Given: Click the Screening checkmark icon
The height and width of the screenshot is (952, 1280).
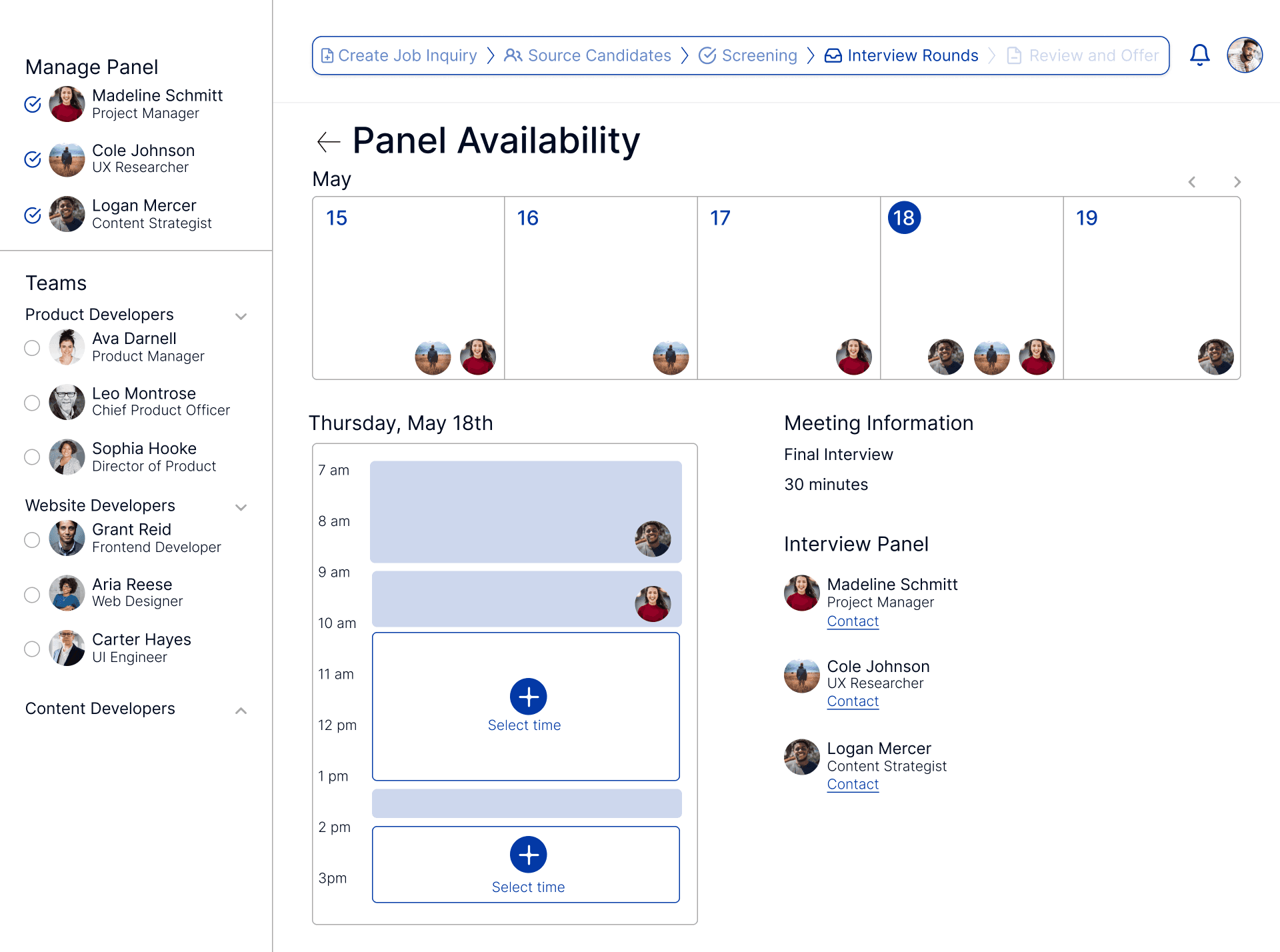Looking at the screenshot, I should point(708,55).
